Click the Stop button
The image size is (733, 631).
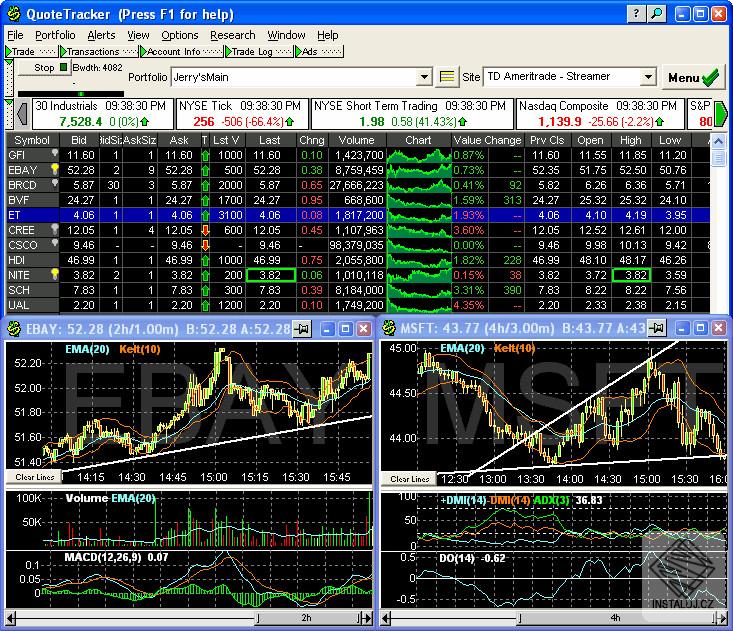click(44, 68)
